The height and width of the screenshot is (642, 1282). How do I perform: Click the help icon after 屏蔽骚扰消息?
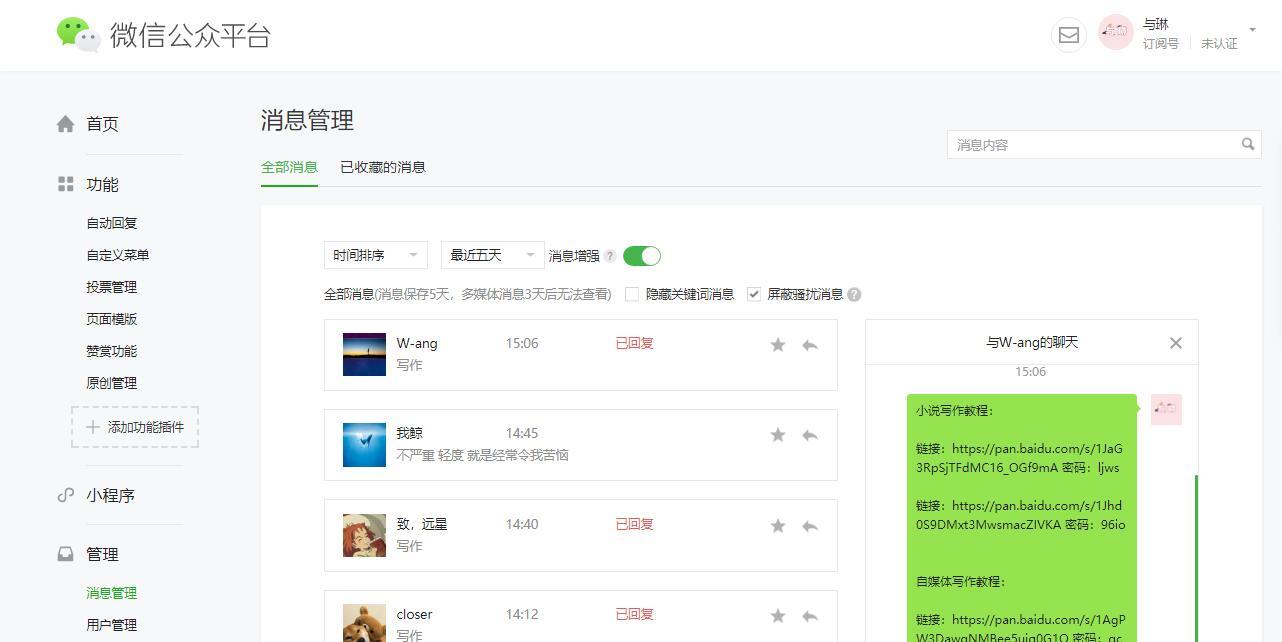click(x=853, y=294)
